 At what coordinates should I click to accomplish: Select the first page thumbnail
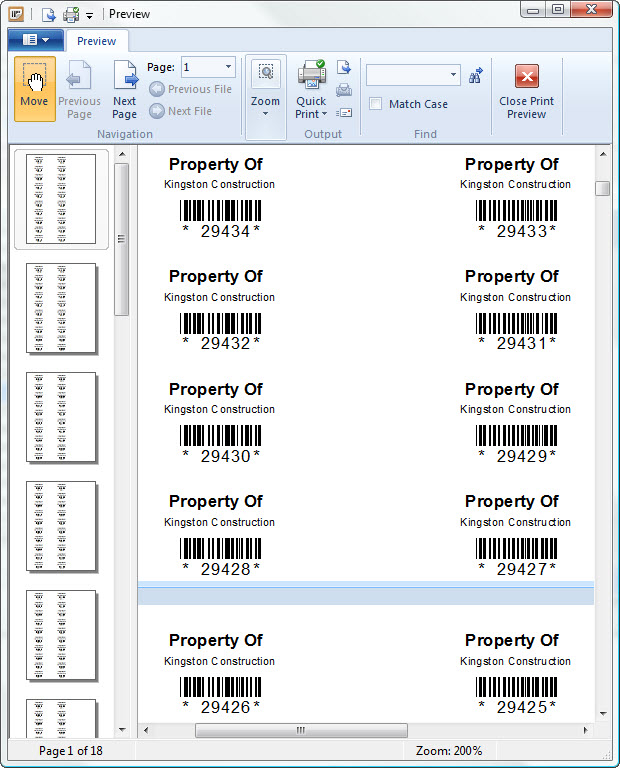tap(61, 199)
